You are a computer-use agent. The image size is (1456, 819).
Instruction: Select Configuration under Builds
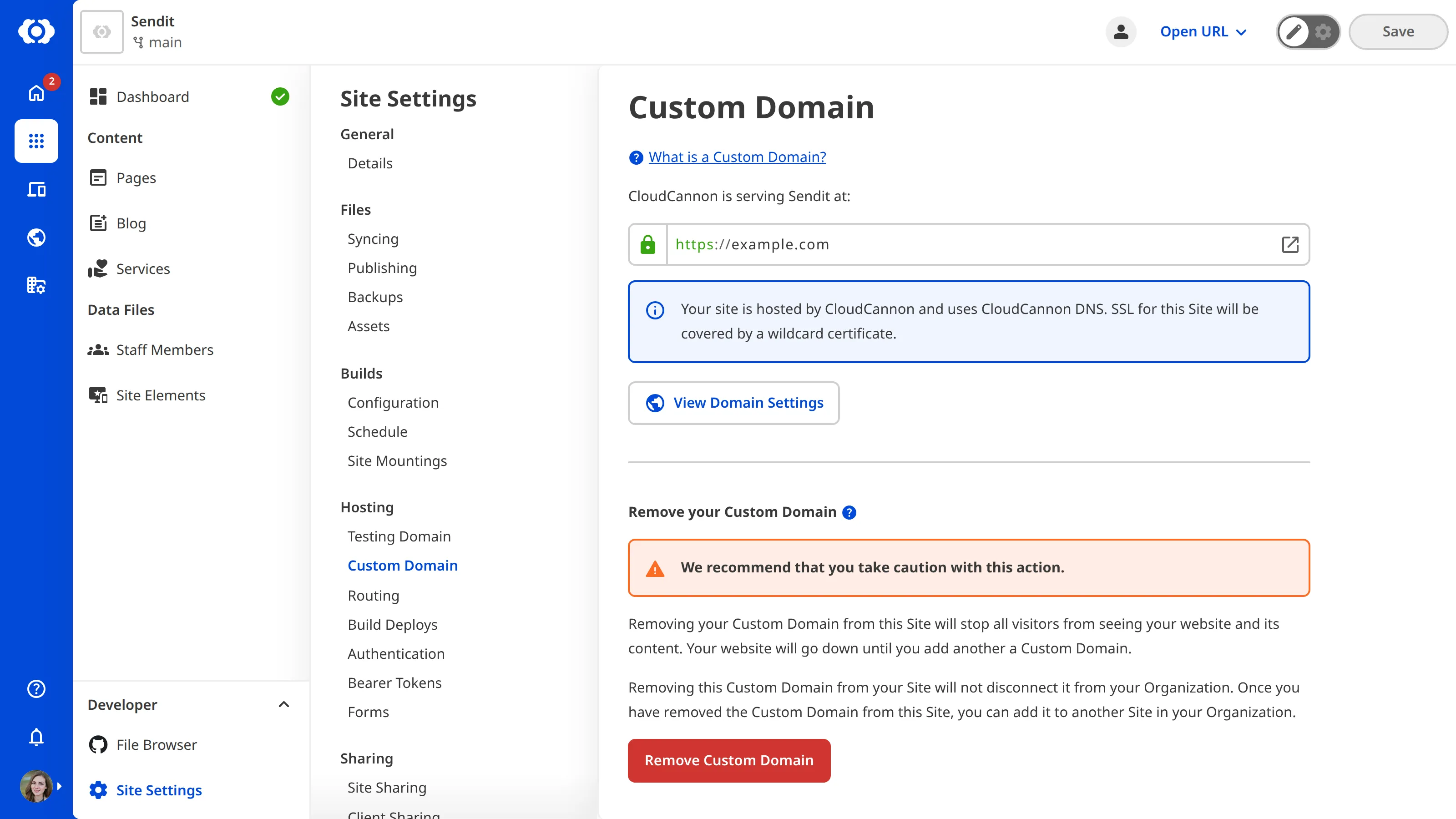click(x=393, y=402)
